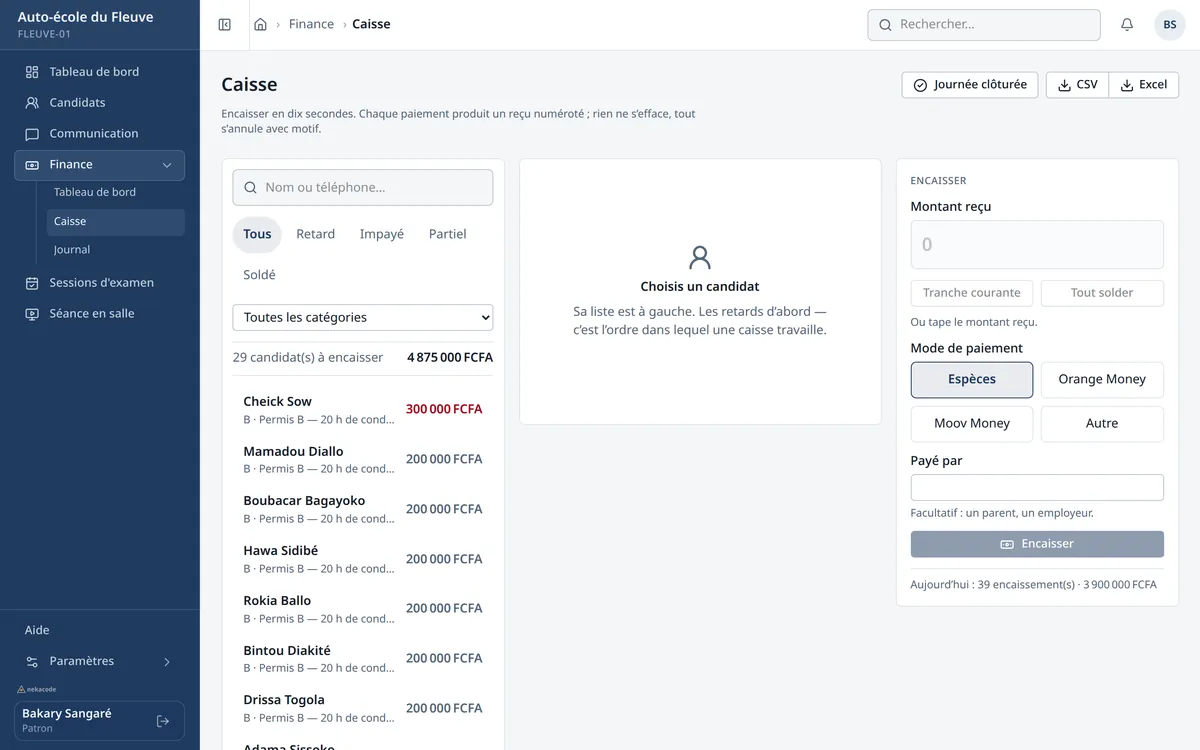Choose Orange Money as the payment mode
1200x750 pixels.
[1102, 380]
